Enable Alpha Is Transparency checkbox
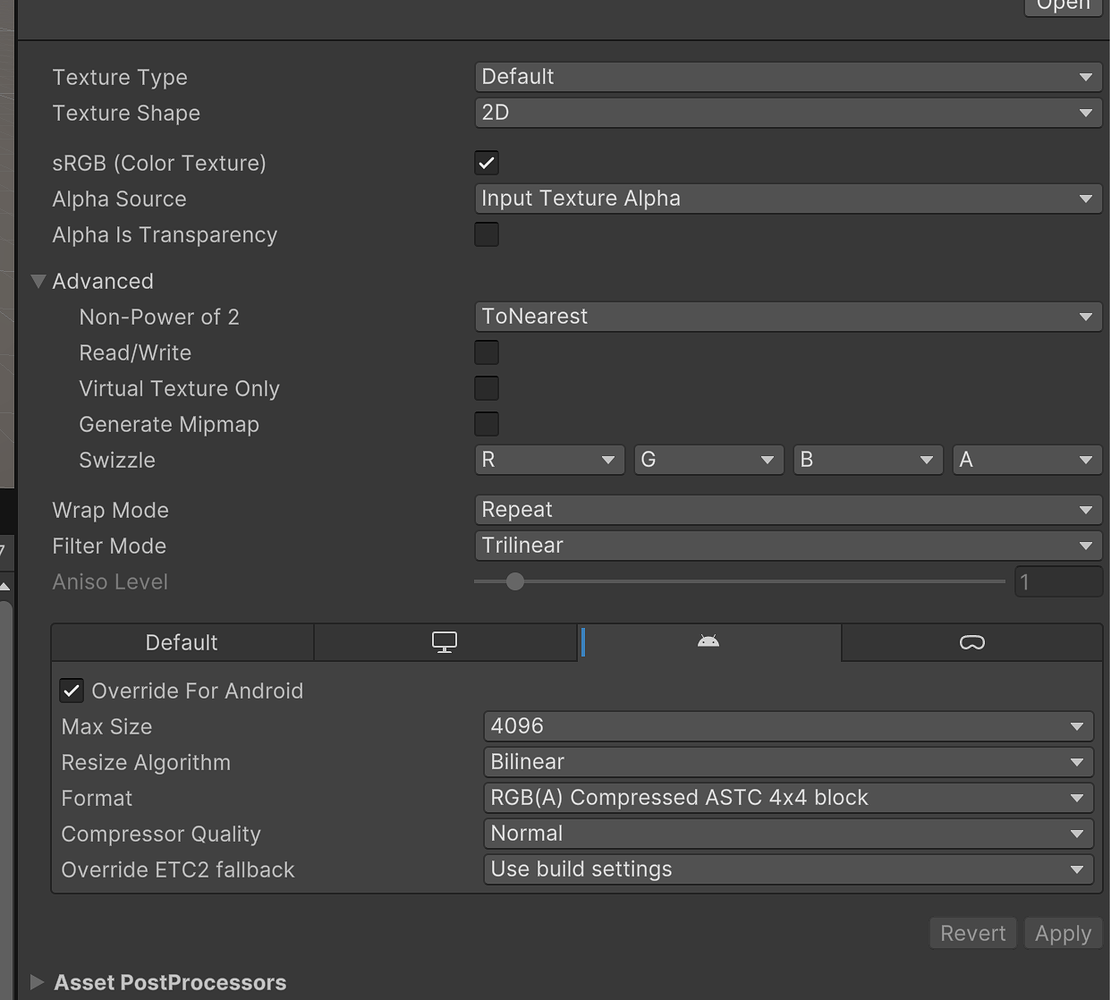The width and height of the screenshot is (1110, 1000). tap(487, 235)
